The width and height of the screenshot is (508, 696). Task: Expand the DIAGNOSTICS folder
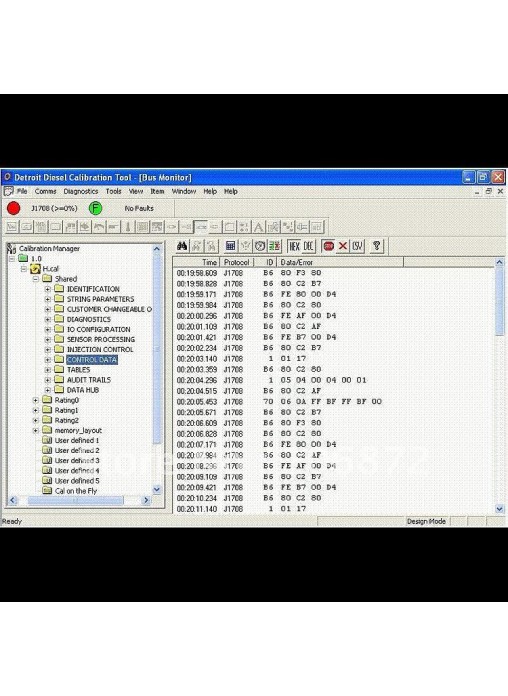coord(48,319)
